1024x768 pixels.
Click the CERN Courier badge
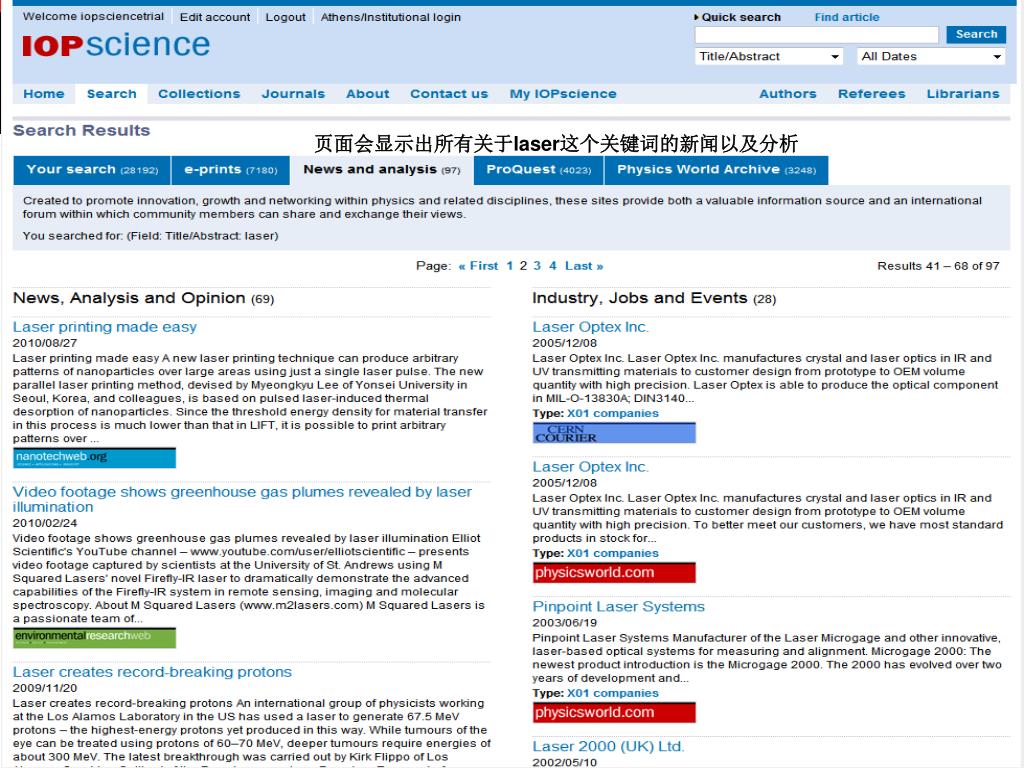(x=614, y=432)
